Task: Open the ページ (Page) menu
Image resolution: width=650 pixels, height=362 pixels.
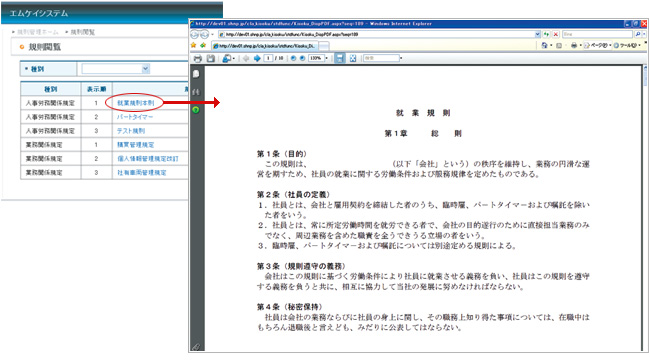Action: click(x=598, y=45)
